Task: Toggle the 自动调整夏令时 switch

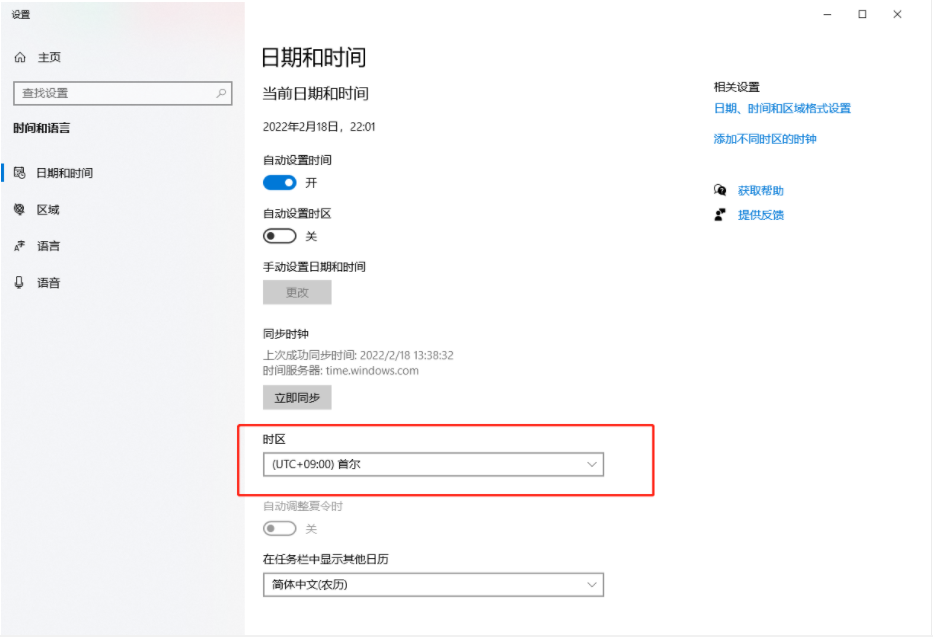Action: 280,528
